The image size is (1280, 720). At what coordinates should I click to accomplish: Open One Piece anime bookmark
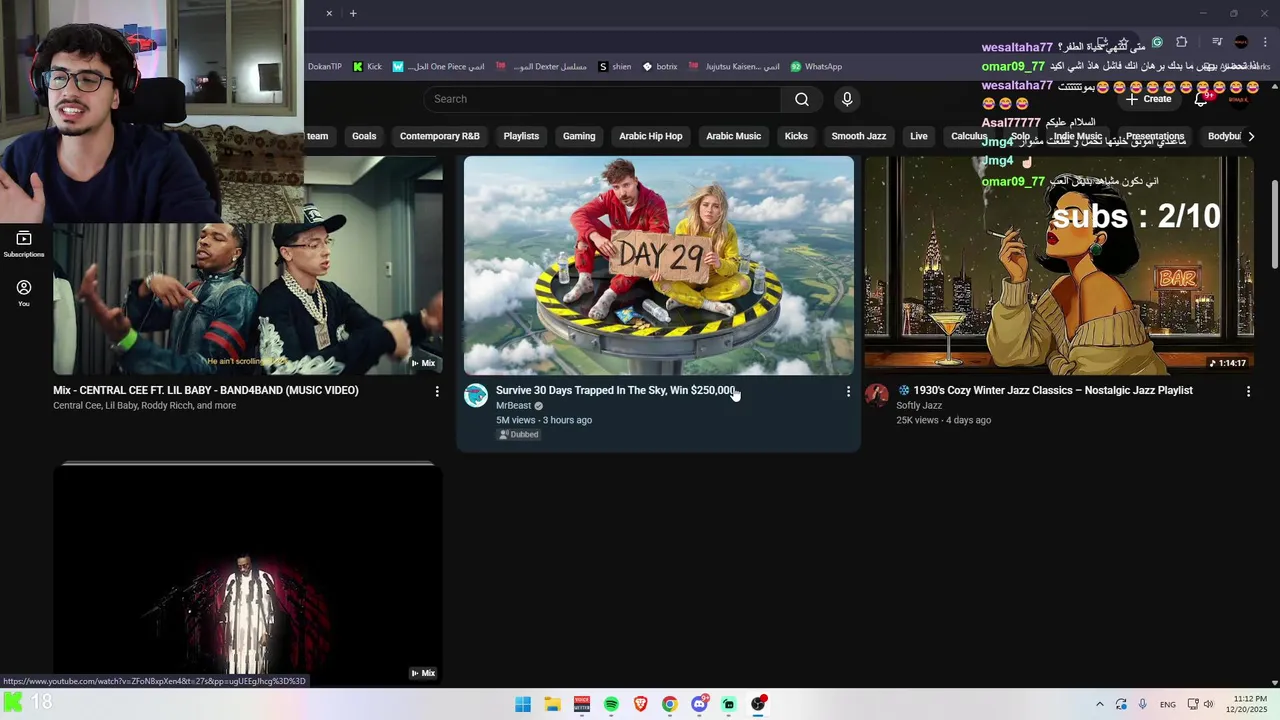438,67
